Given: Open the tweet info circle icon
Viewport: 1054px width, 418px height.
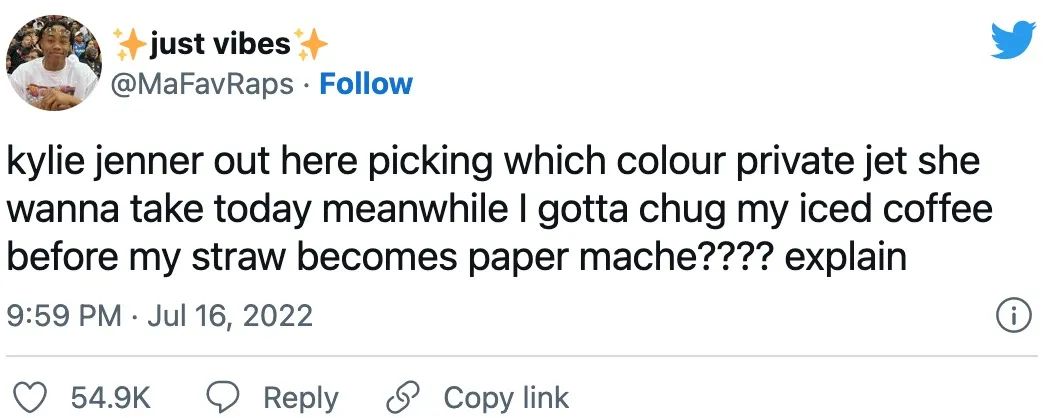Looking at the screenshot, I should tap(1014, 317).
